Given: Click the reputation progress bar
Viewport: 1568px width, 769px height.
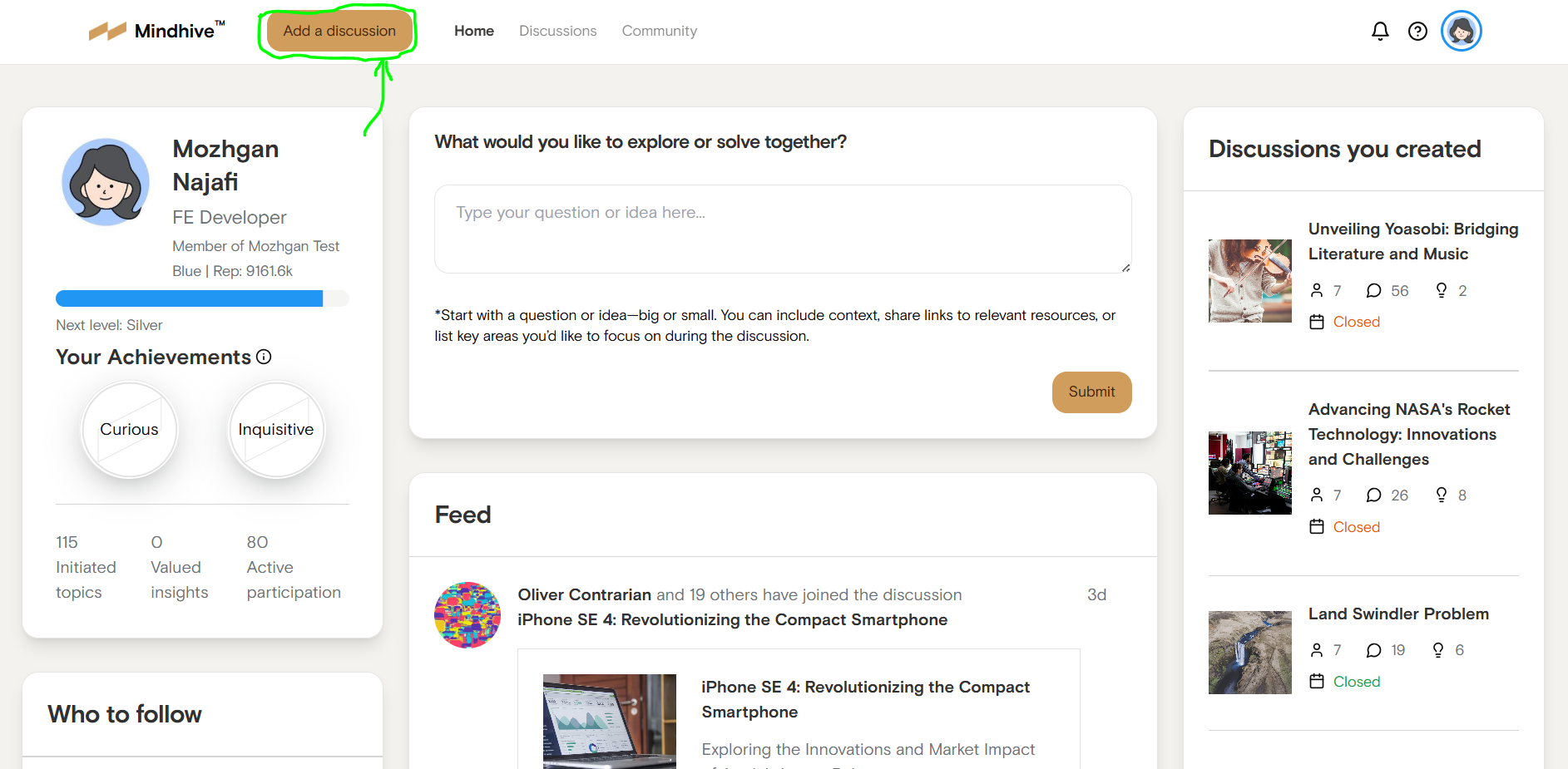Looking at the screenshot, I should click(202, 298).
